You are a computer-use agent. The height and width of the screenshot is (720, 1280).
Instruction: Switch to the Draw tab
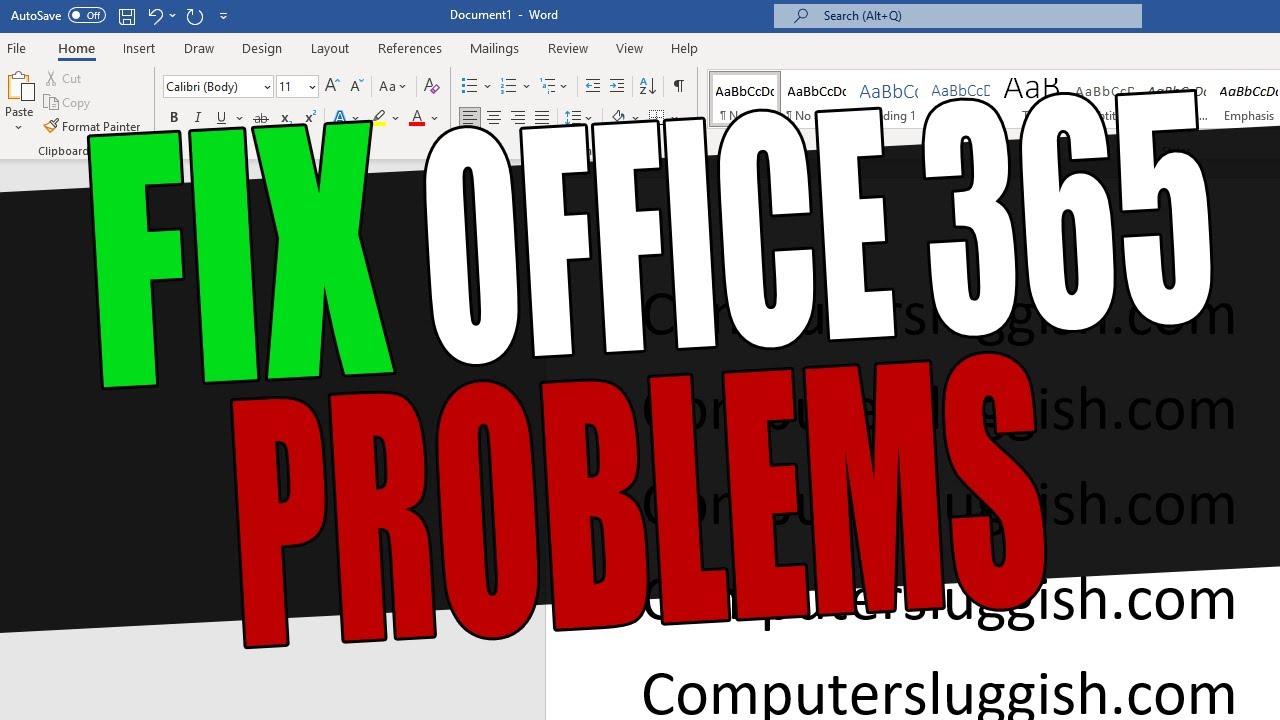pos(199,48)
